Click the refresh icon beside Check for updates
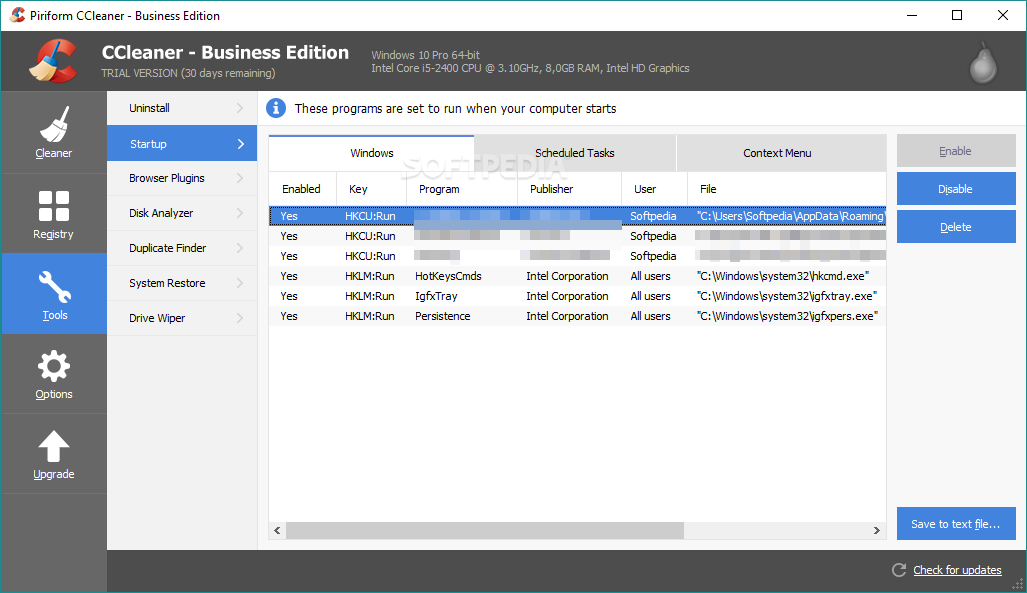1027x593 pixels. point(899,570)
